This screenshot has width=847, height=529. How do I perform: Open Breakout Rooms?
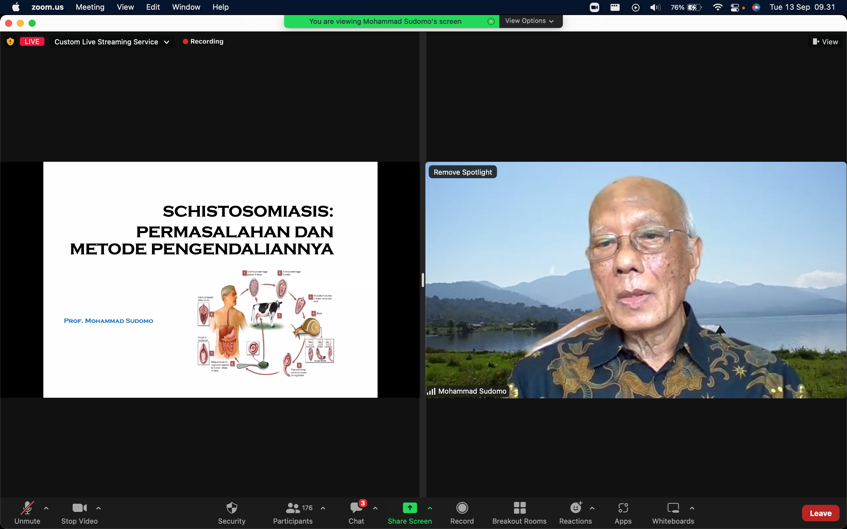click(519, 509)
